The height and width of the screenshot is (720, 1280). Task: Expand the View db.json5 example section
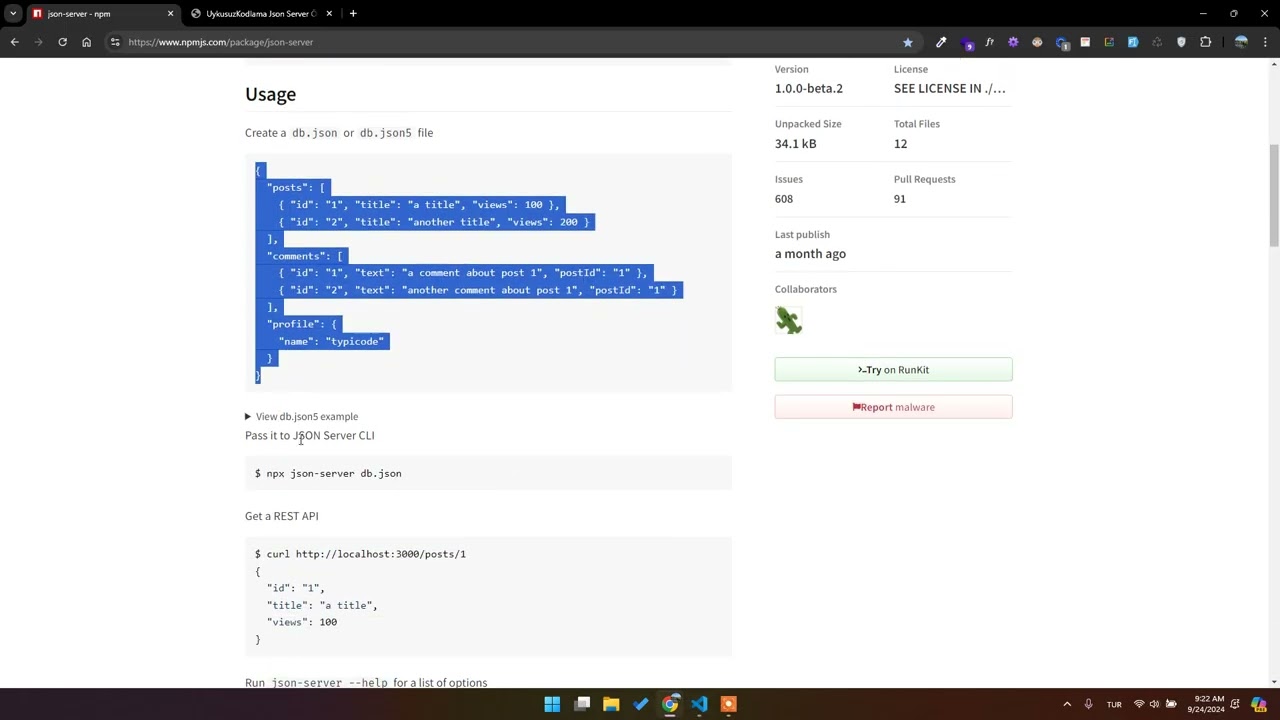[x=301, y=416]
